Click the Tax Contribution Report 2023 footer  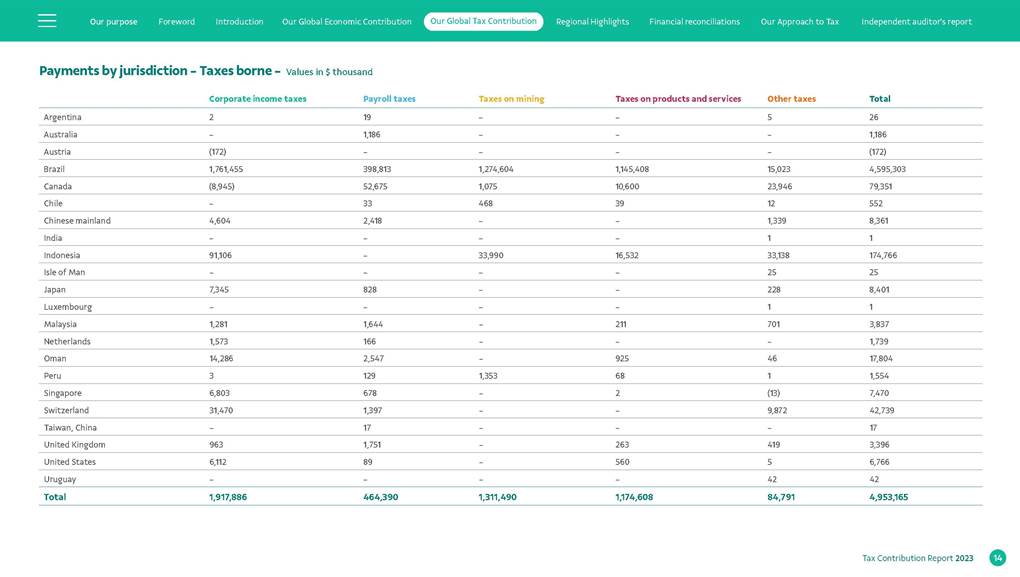coord(917,558)
